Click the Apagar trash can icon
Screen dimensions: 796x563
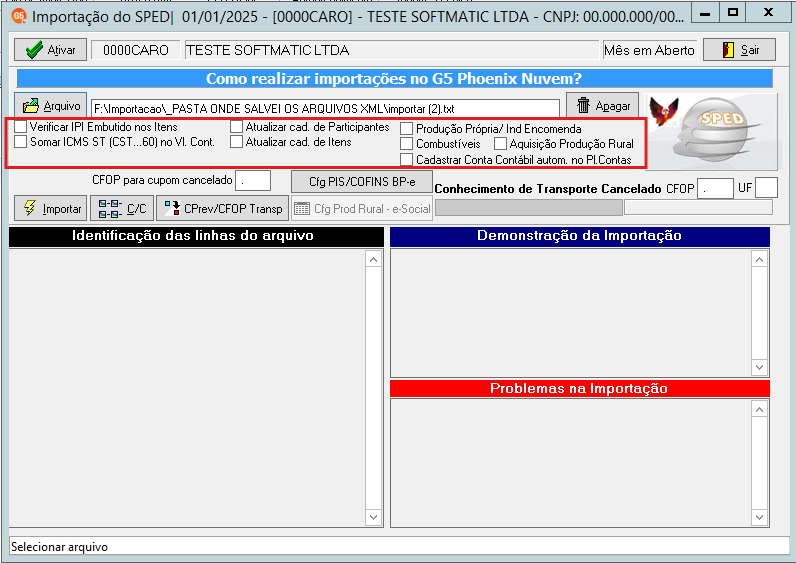click(x=583, y=105)
